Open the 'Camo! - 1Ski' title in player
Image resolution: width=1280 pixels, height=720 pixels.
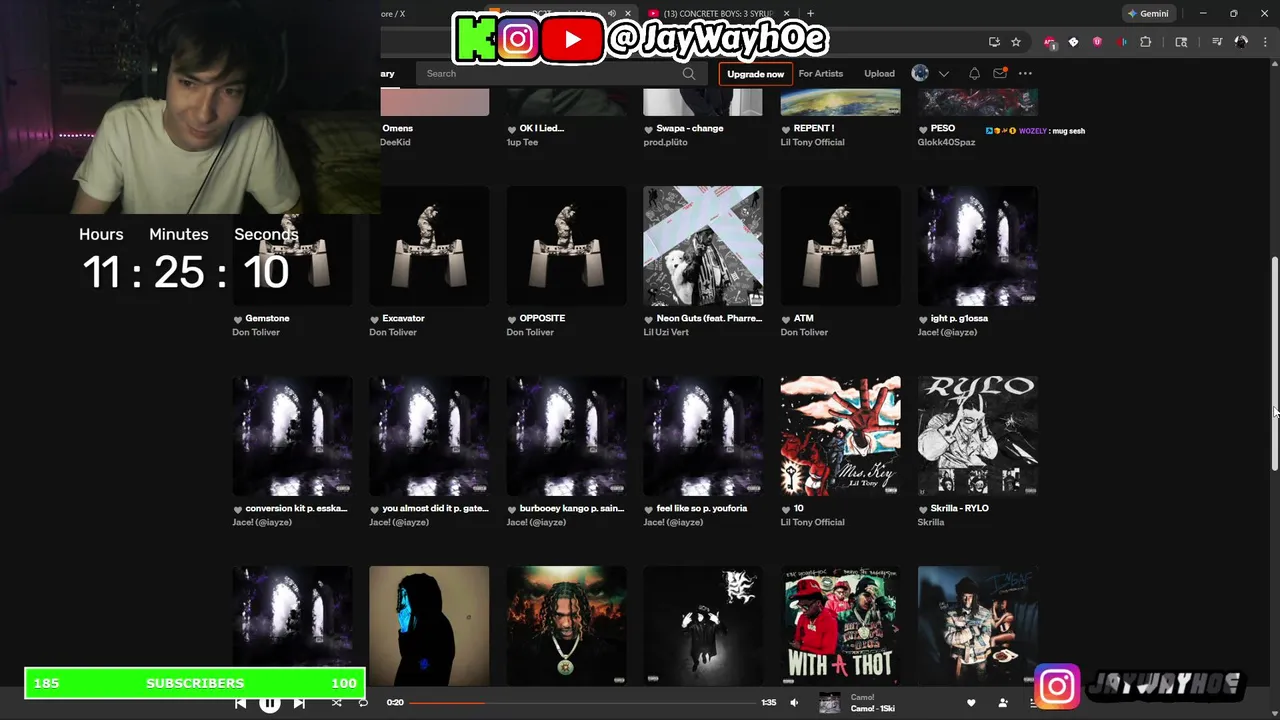click(872, 709)
